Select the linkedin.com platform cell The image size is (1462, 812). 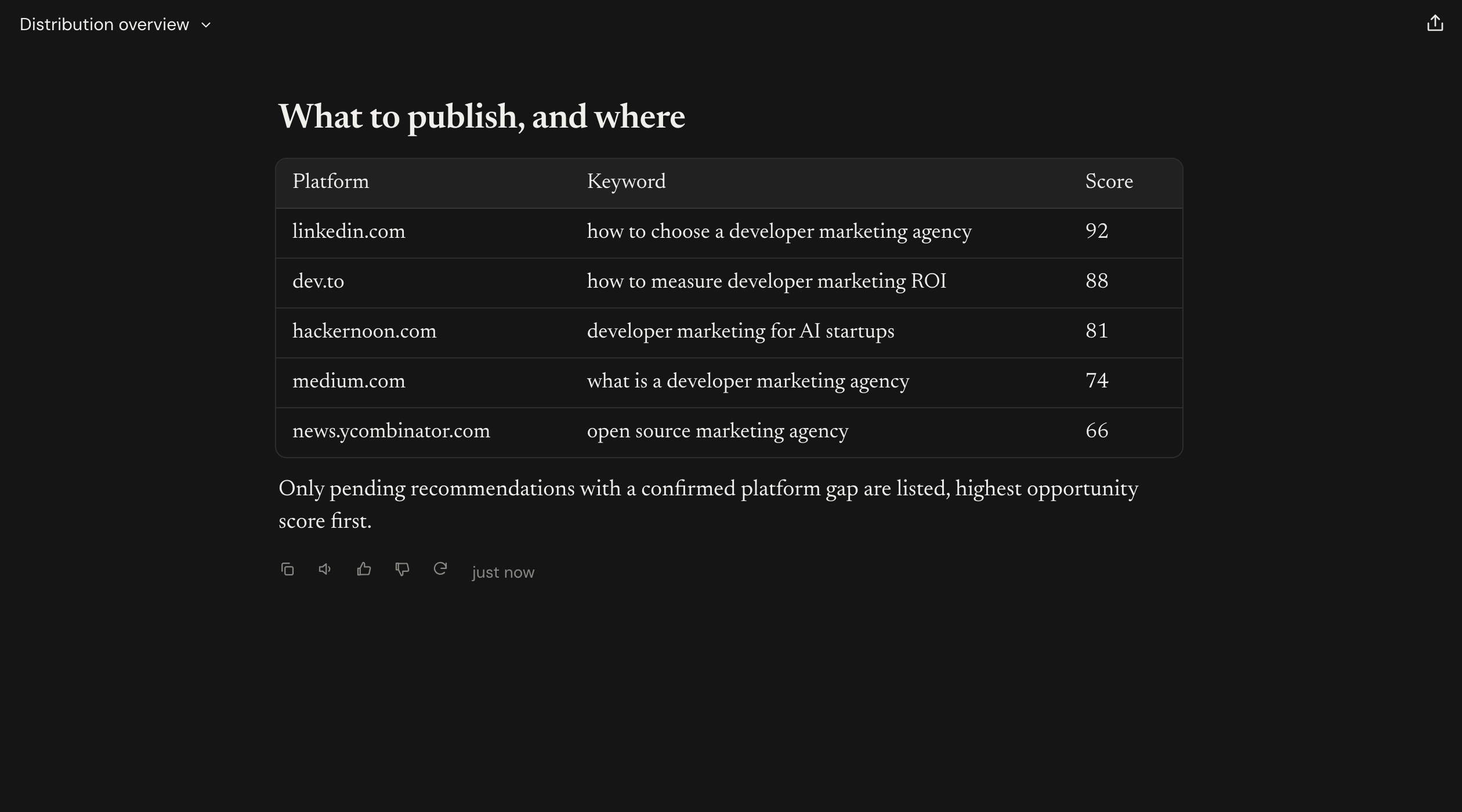(x=349, y=231)
